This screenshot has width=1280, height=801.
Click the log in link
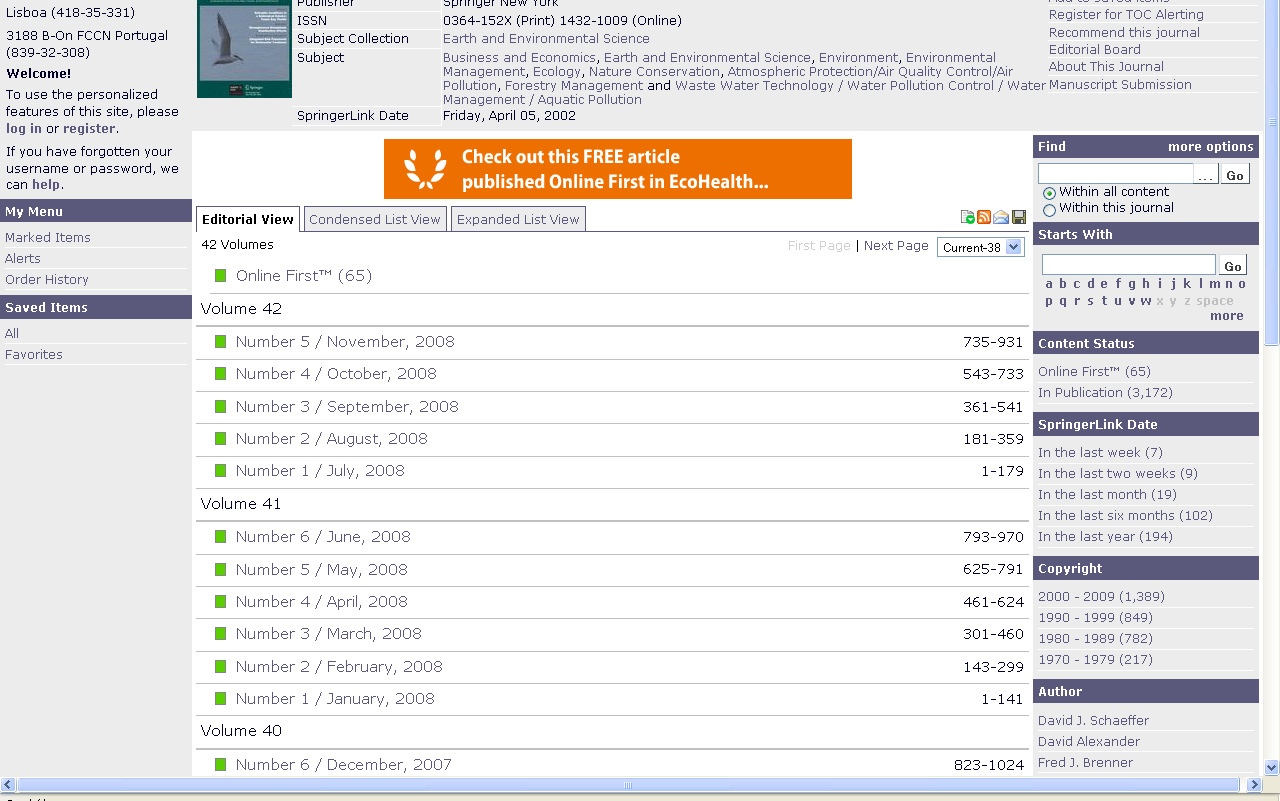[24, 128]
